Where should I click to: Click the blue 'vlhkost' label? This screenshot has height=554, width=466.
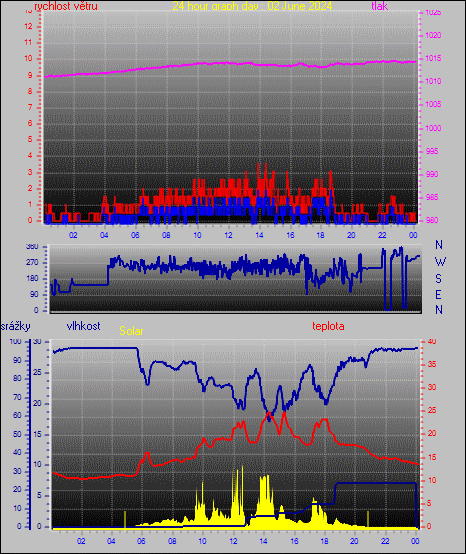(83, 326)
